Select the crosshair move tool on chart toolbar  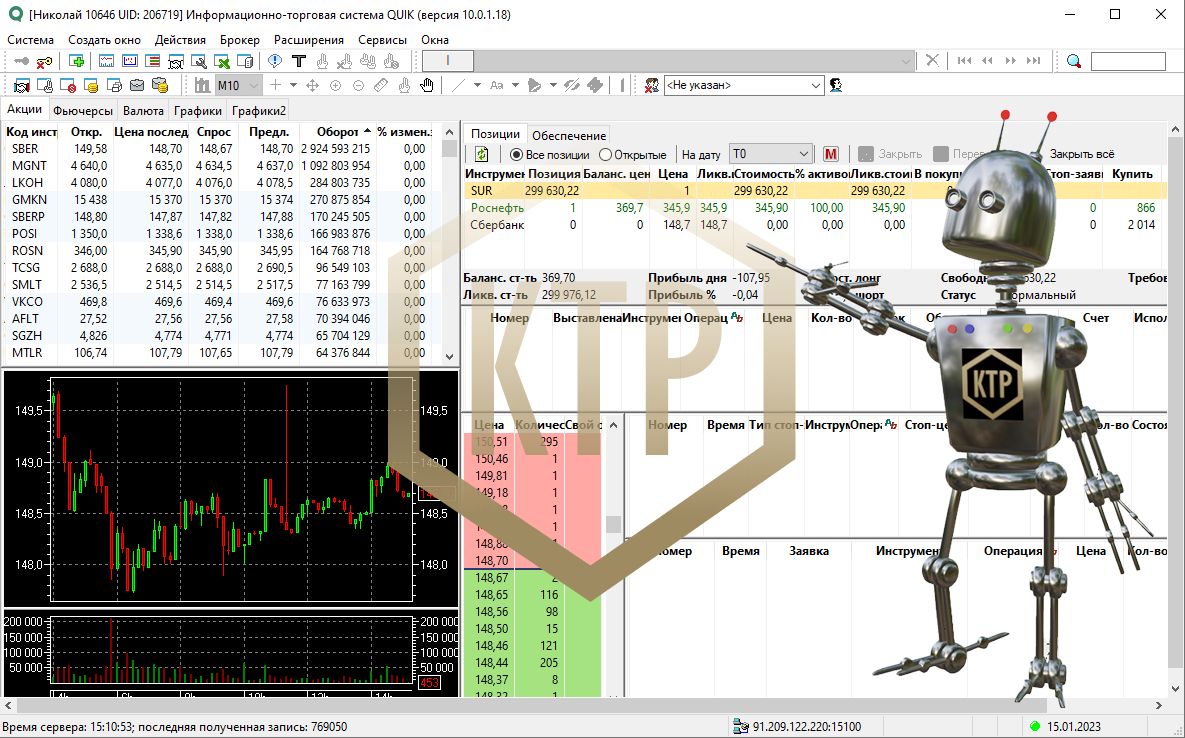click(312, 85)
